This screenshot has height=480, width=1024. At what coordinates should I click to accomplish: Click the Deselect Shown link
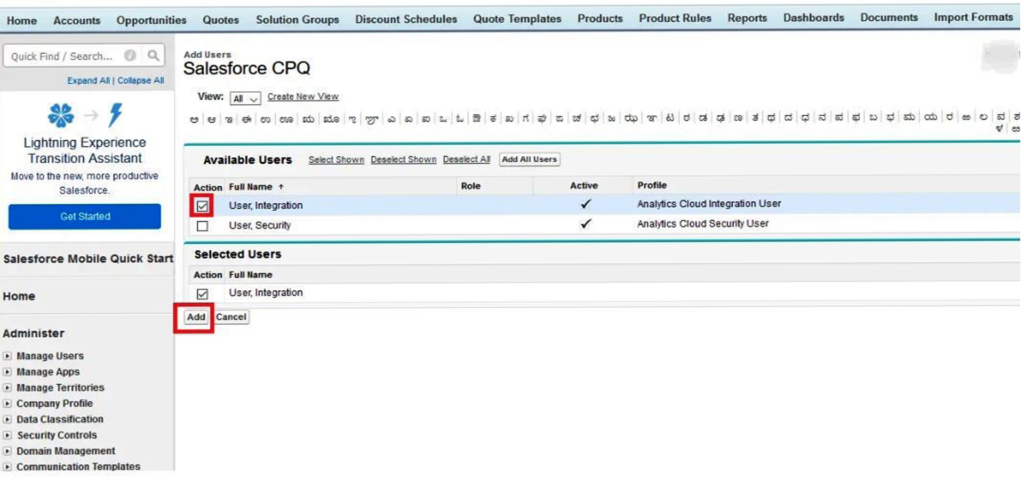pos(404,160)
